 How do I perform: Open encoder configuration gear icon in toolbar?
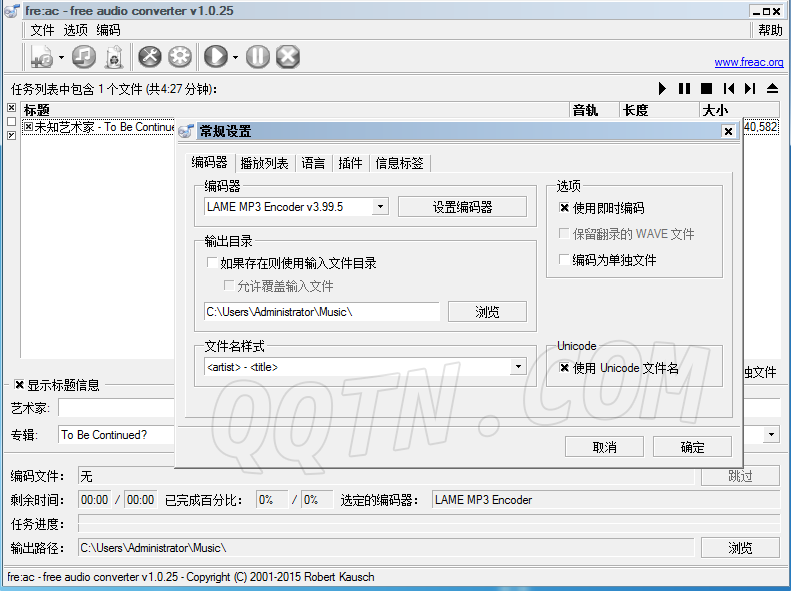coord(180,57)
